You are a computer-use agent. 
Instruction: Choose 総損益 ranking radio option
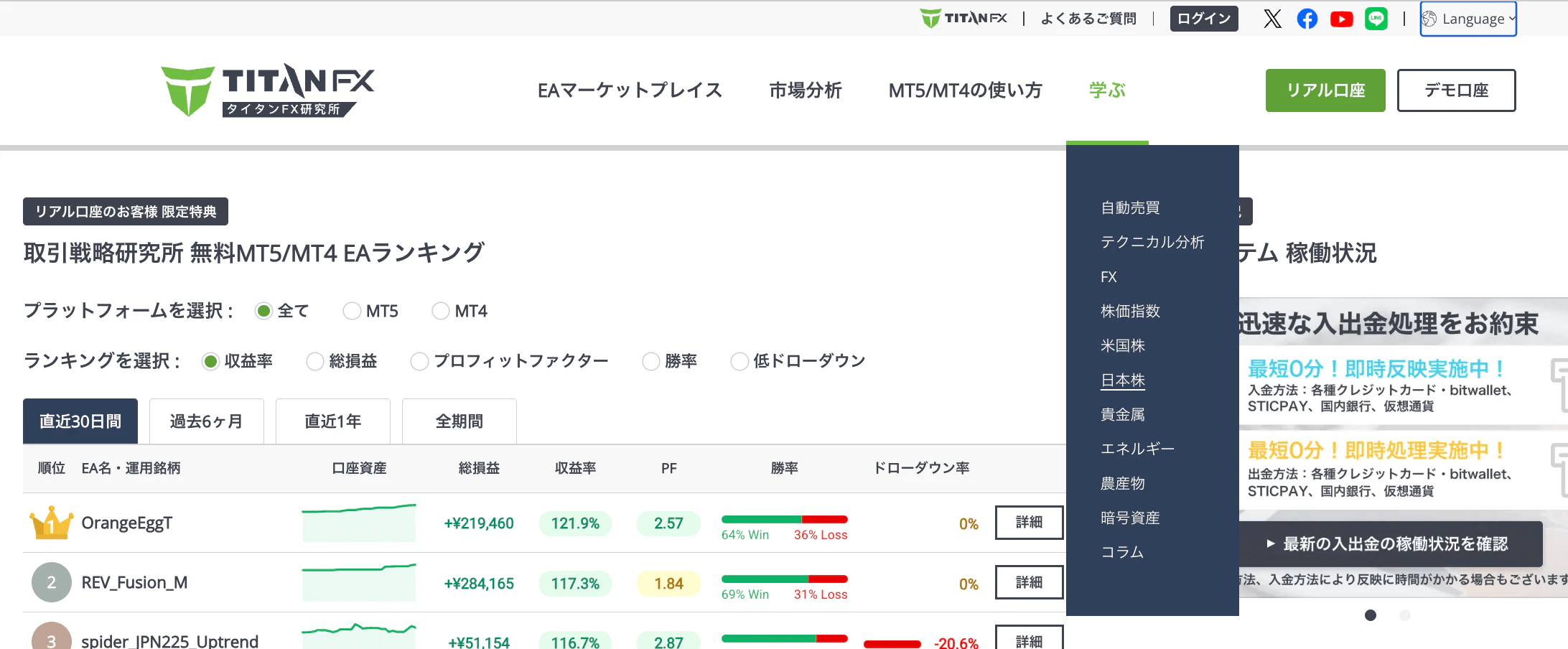point(315,361)
